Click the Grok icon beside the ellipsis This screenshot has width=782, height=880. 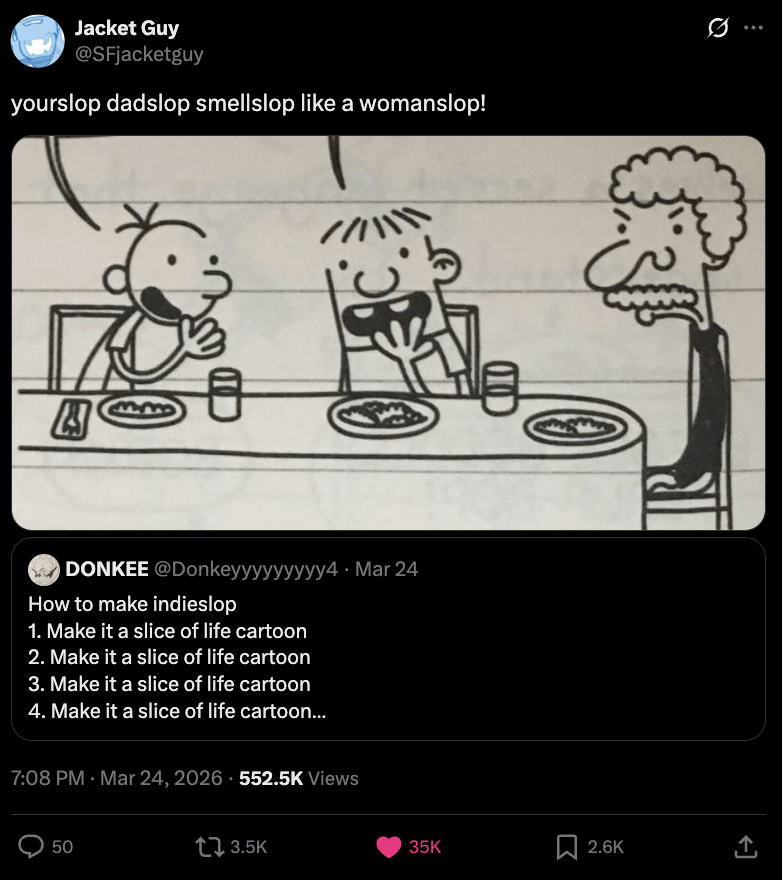pyautogui.click(x=716, y=29)
